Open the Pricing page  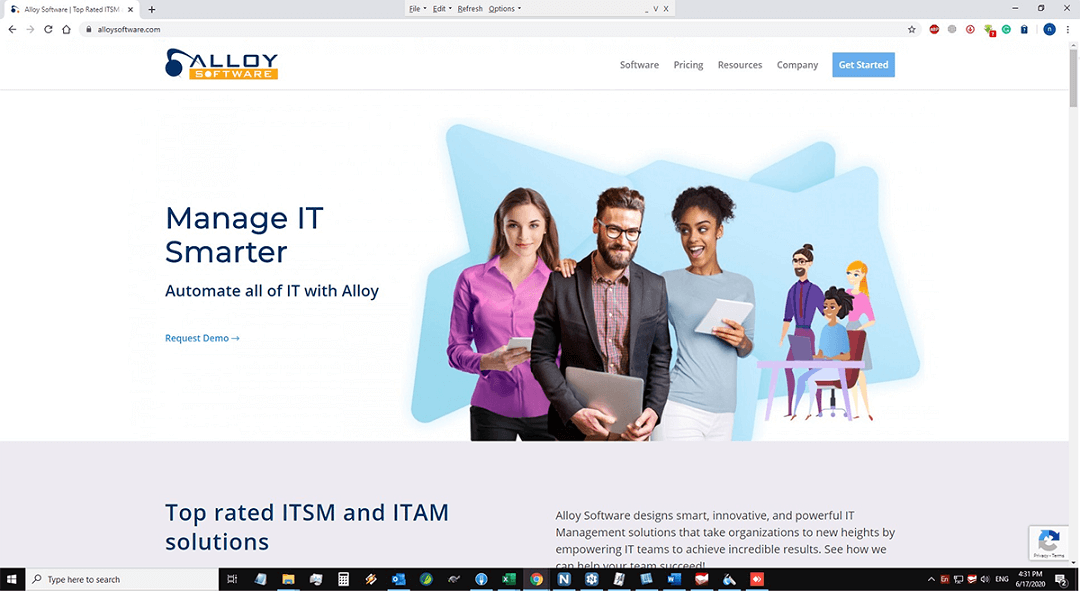[688, 65]
